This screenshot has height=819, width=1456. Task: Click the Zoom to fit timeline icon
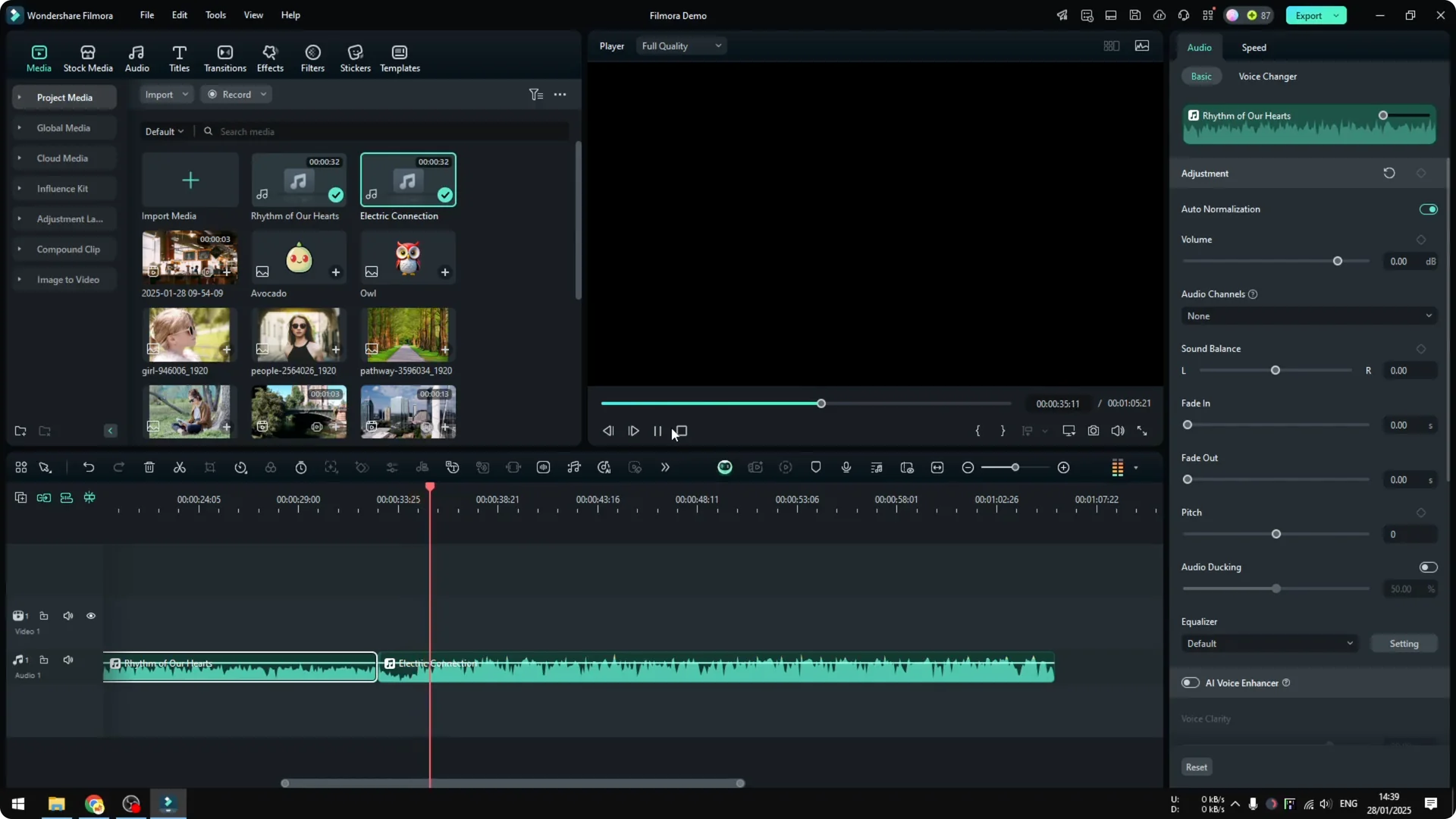click(x=937, y=467)
